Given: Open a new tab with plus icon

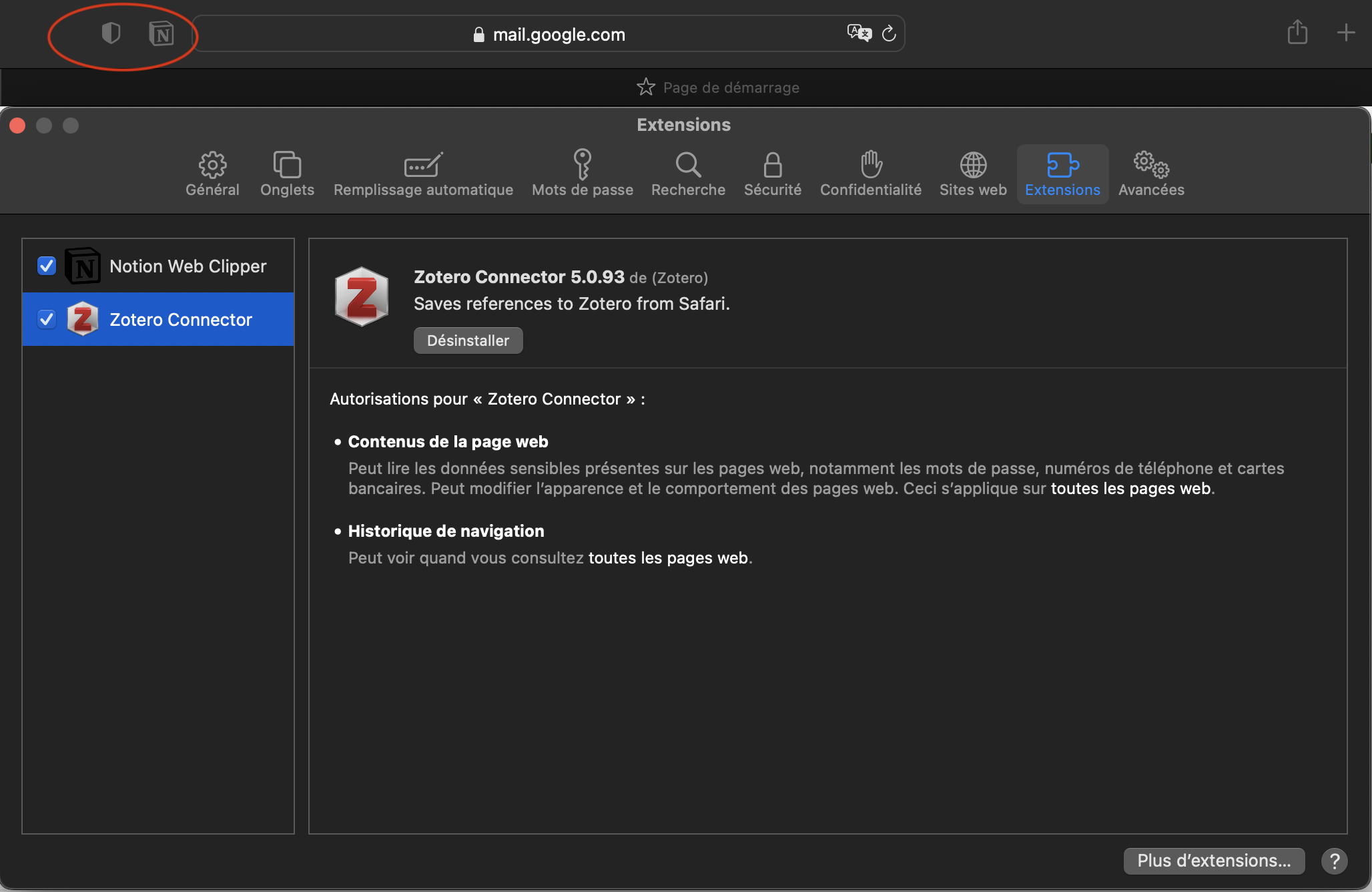Looking at the screenshot, I should pos(1345,33).
